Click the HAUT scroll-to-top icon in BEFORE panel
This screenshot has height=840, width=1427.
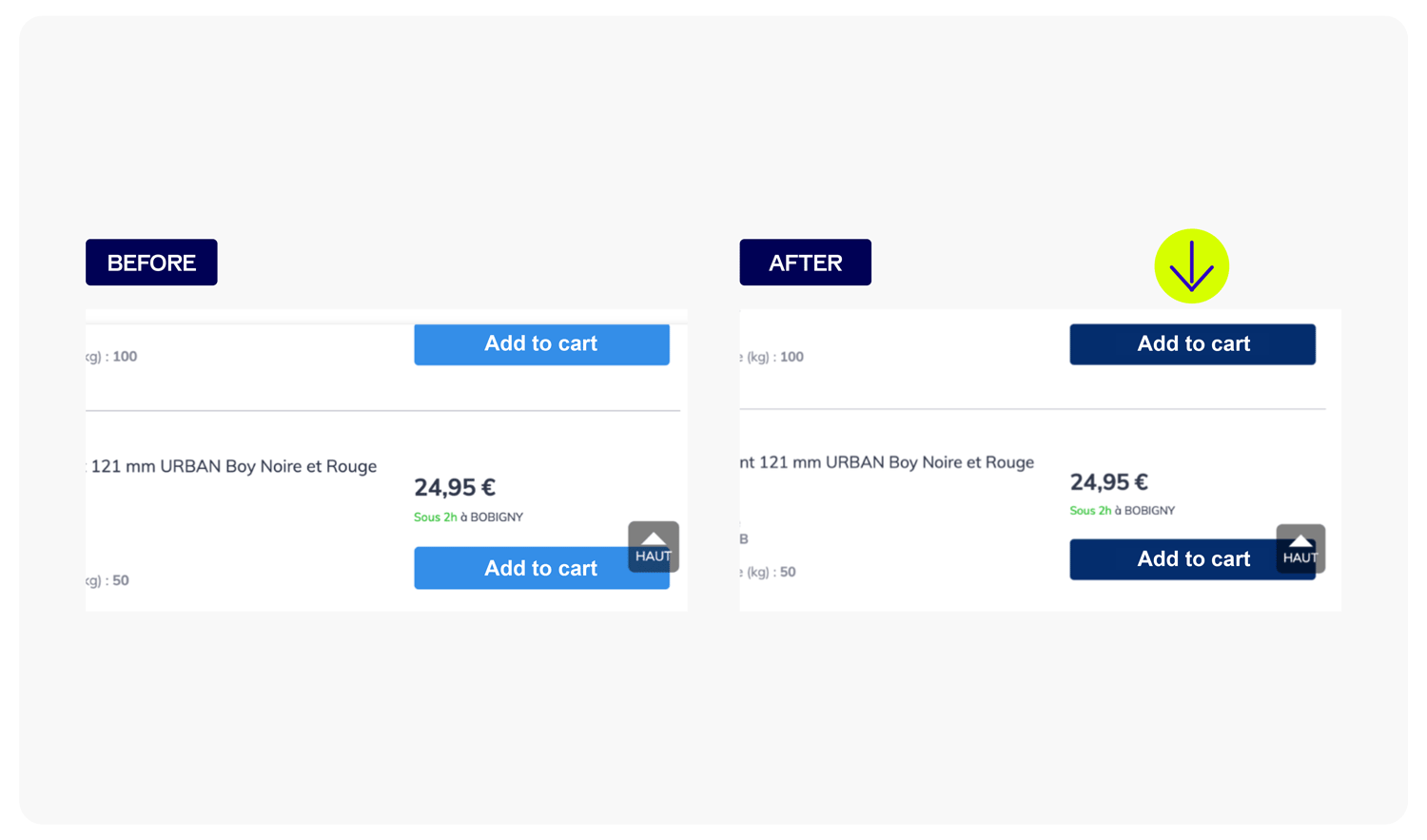click(x=654, y=546)
